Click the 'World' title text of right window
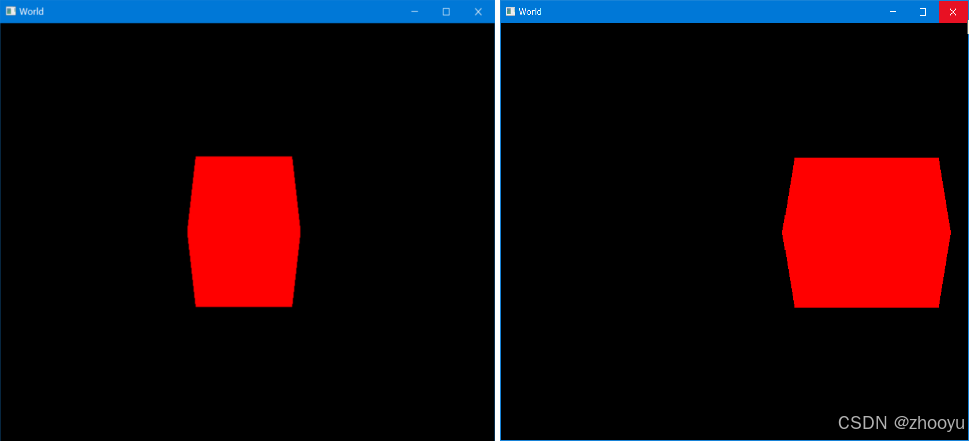 coord(530,12)
